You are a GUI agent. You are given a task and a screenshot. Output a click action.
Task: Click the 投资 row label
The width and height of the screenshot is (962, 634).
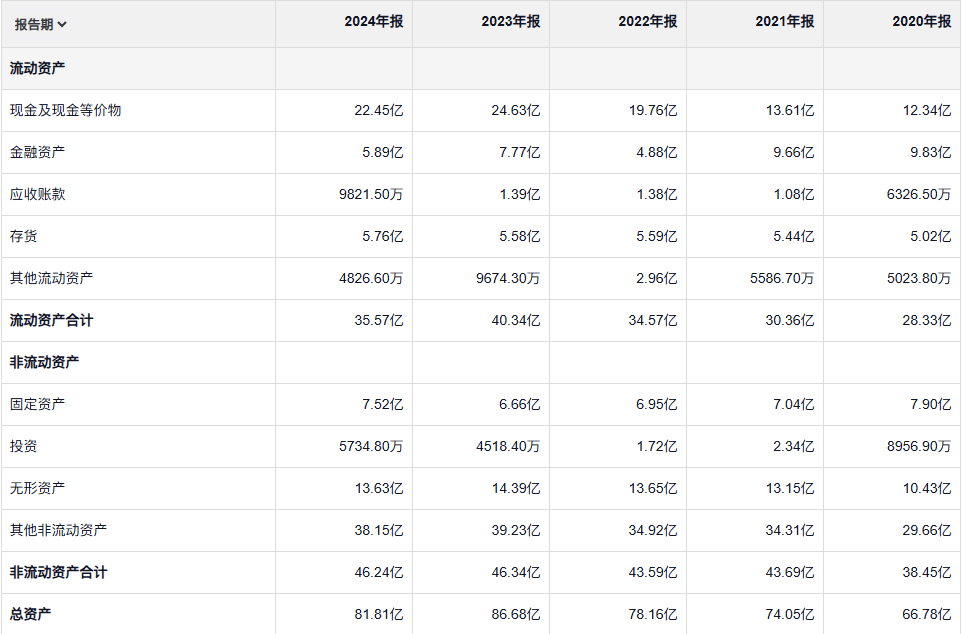[23, 446]
